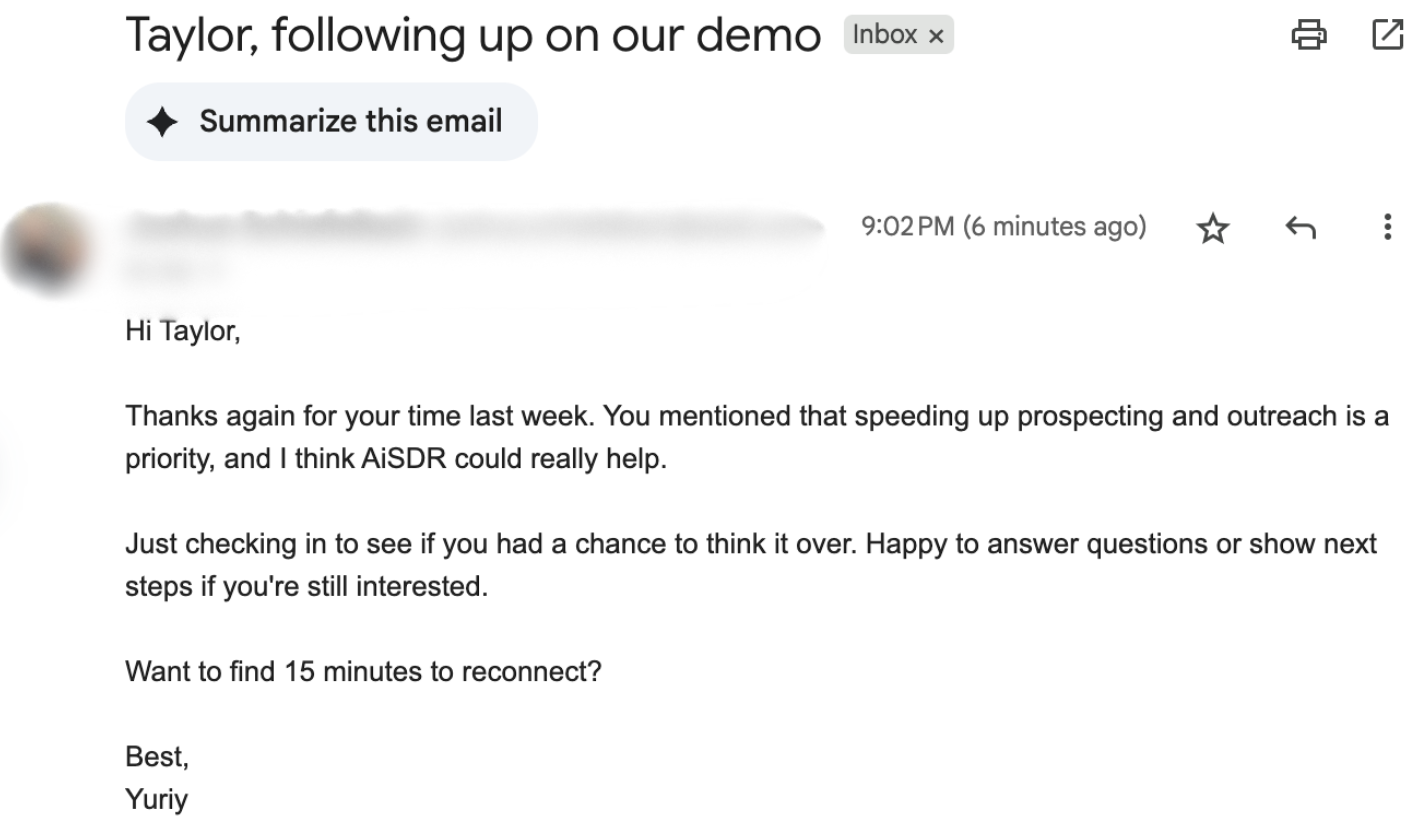This screenshot has height=832, width=1428.
Task: Click the blurred sender email address
Action: coord(630,228)
